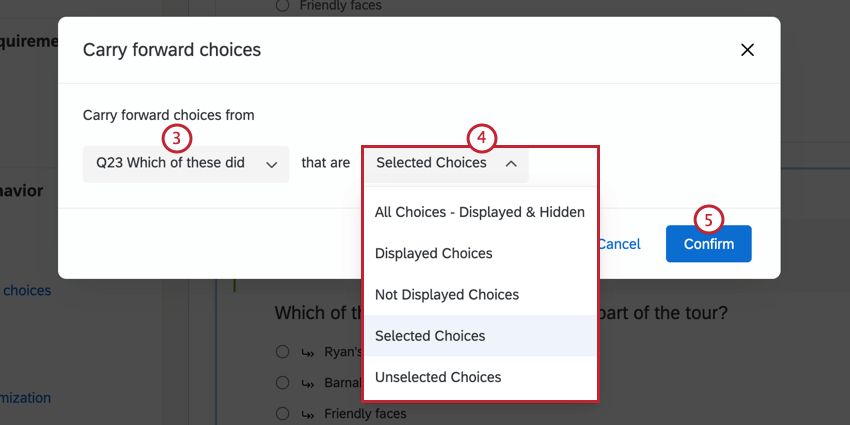850x425 pixels.
Task: Choose All Choices - Displayed & Hidden
Action: click(x=480, y=212)
